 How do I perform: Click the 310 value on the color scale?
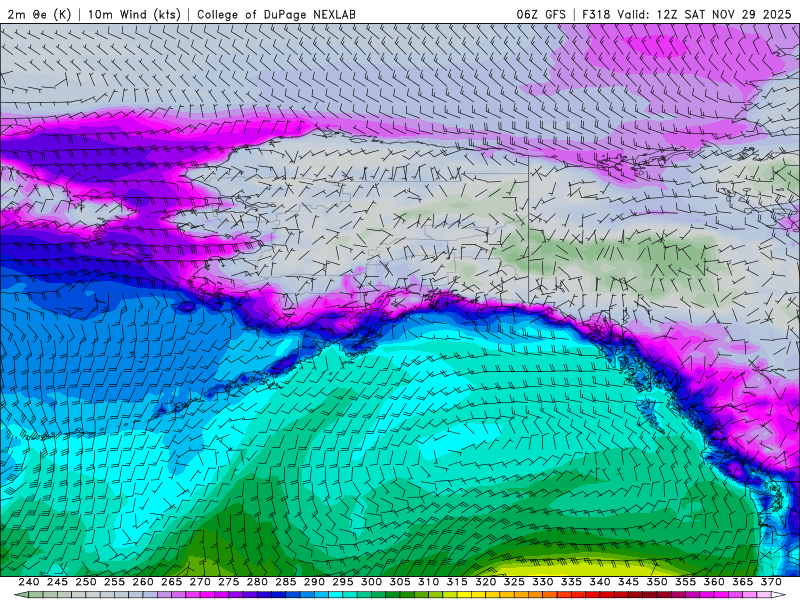coord(429,582)
